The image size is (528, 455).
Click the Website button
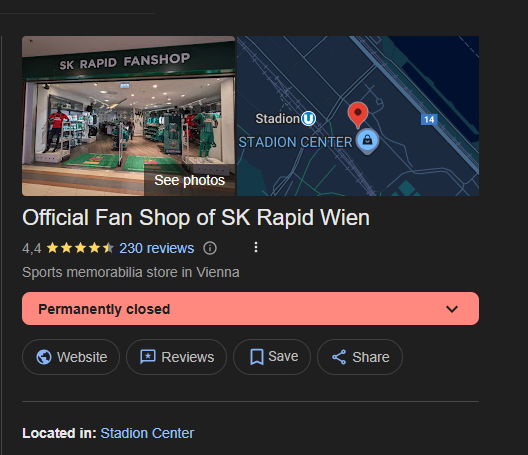(71, 357)
